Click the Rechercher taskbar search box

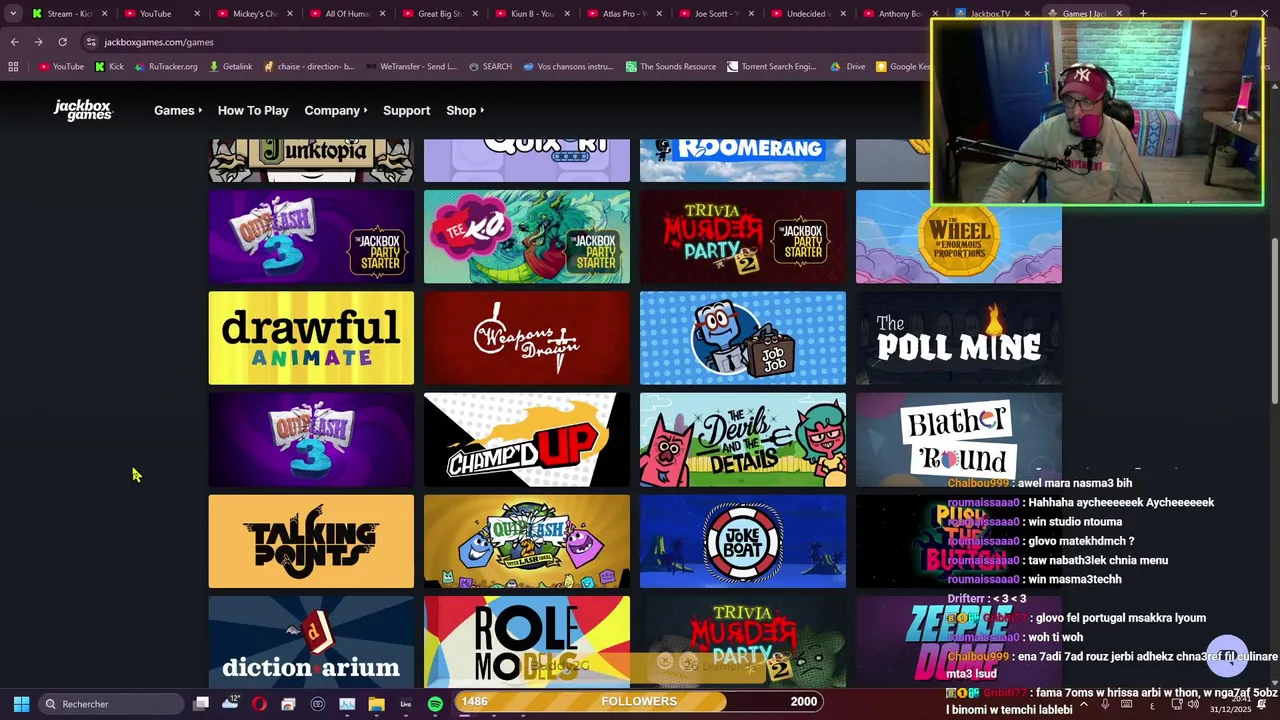click(x=111, y=704)
